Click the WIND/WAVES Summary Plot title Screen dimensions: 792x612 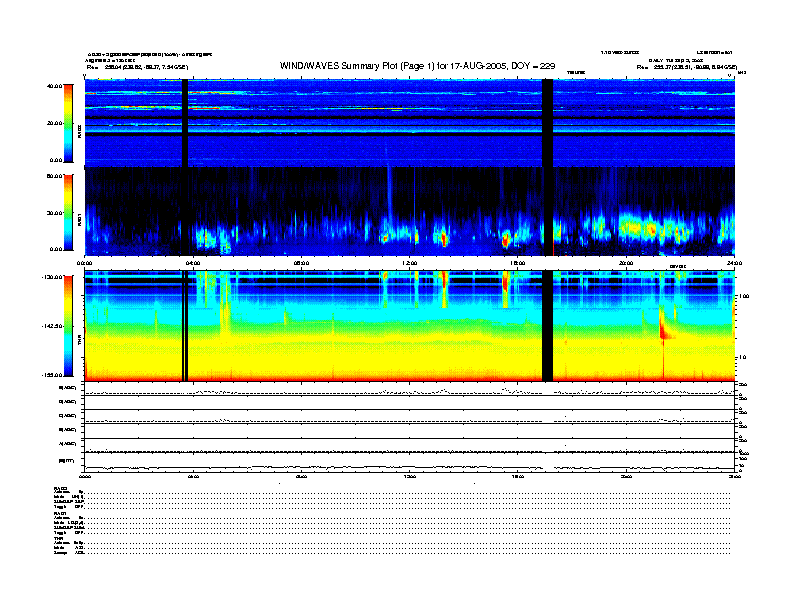tap(417, 66)
